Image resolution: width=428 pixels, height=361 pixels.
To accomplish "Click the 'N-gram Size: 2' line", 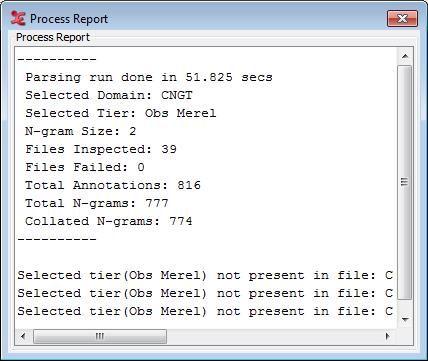I will coord(81,131).
